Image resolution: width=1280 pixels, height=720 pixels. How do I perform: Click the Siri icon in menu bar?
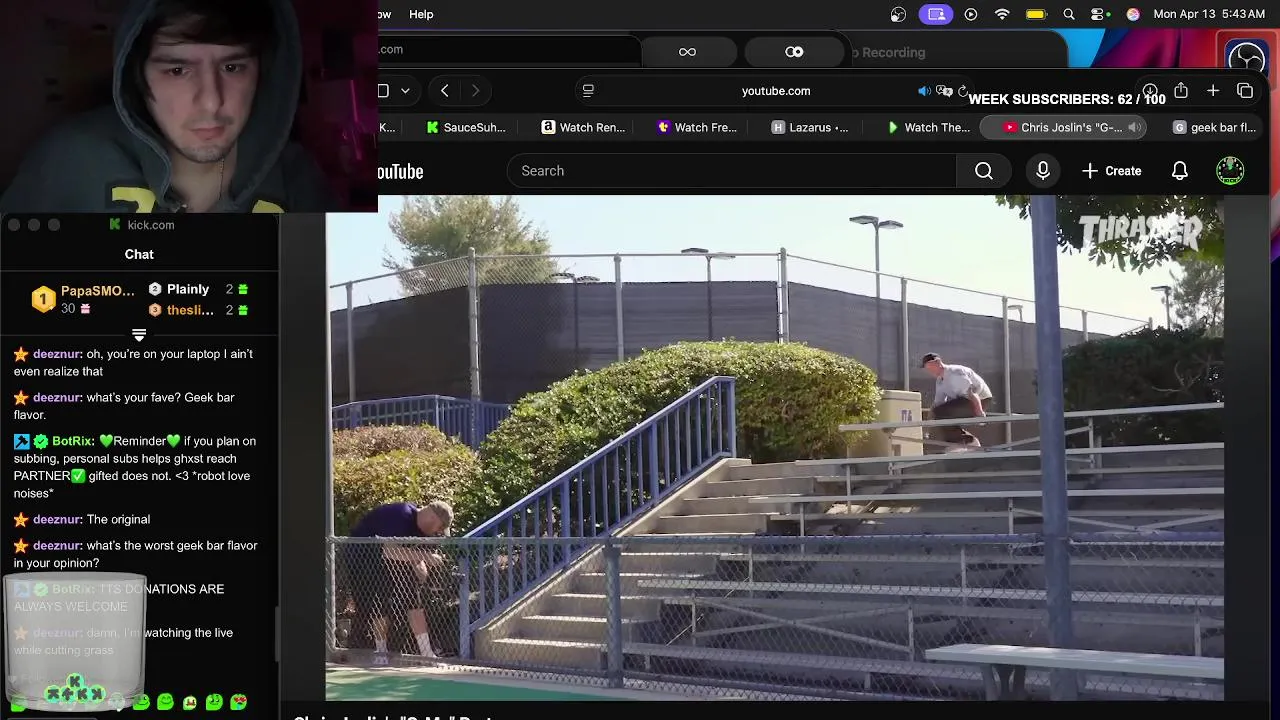click(1133, 14)
